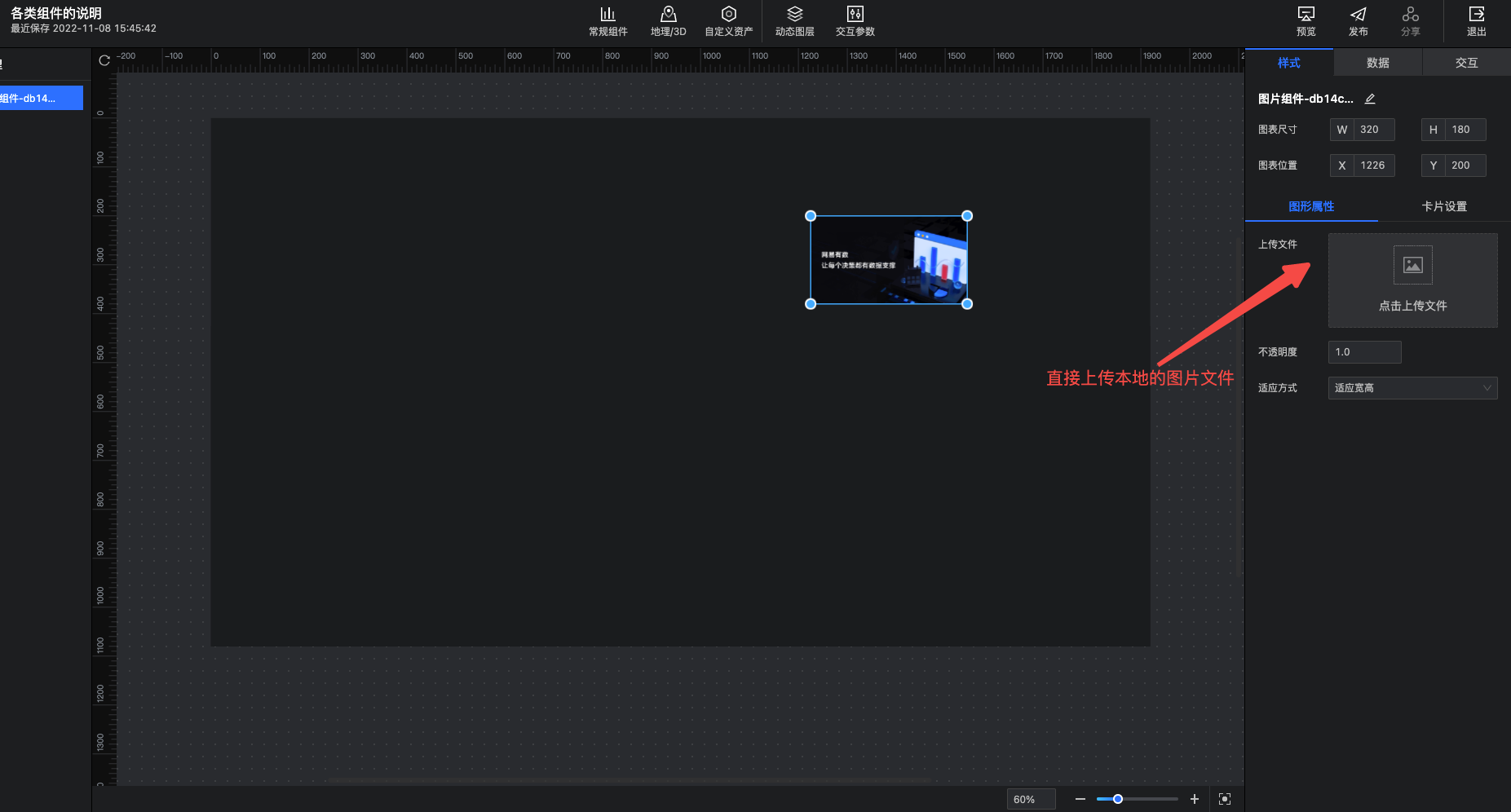Switch to the 数据 tab

point(1377,63)
